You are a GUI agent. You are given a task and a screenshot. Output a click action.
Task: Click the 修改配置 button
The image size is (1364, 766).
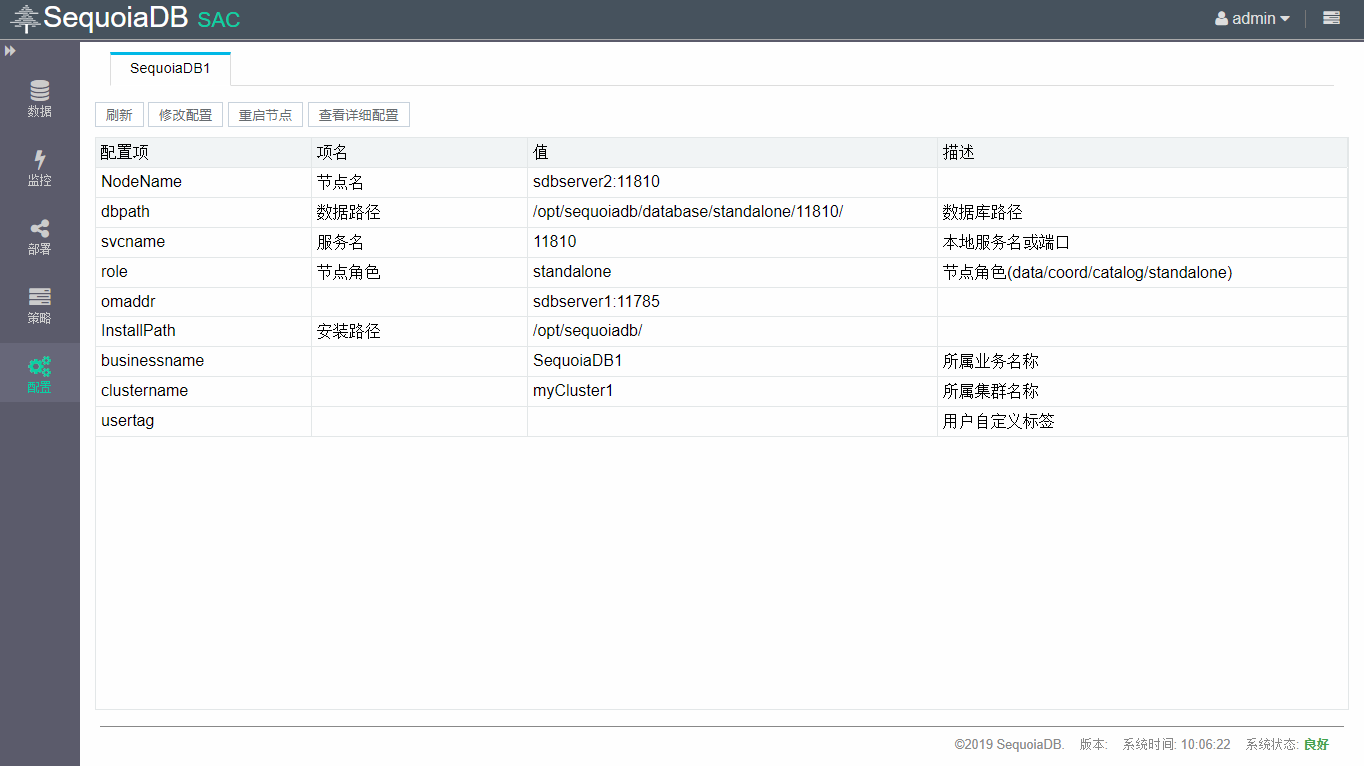(186, 115)
